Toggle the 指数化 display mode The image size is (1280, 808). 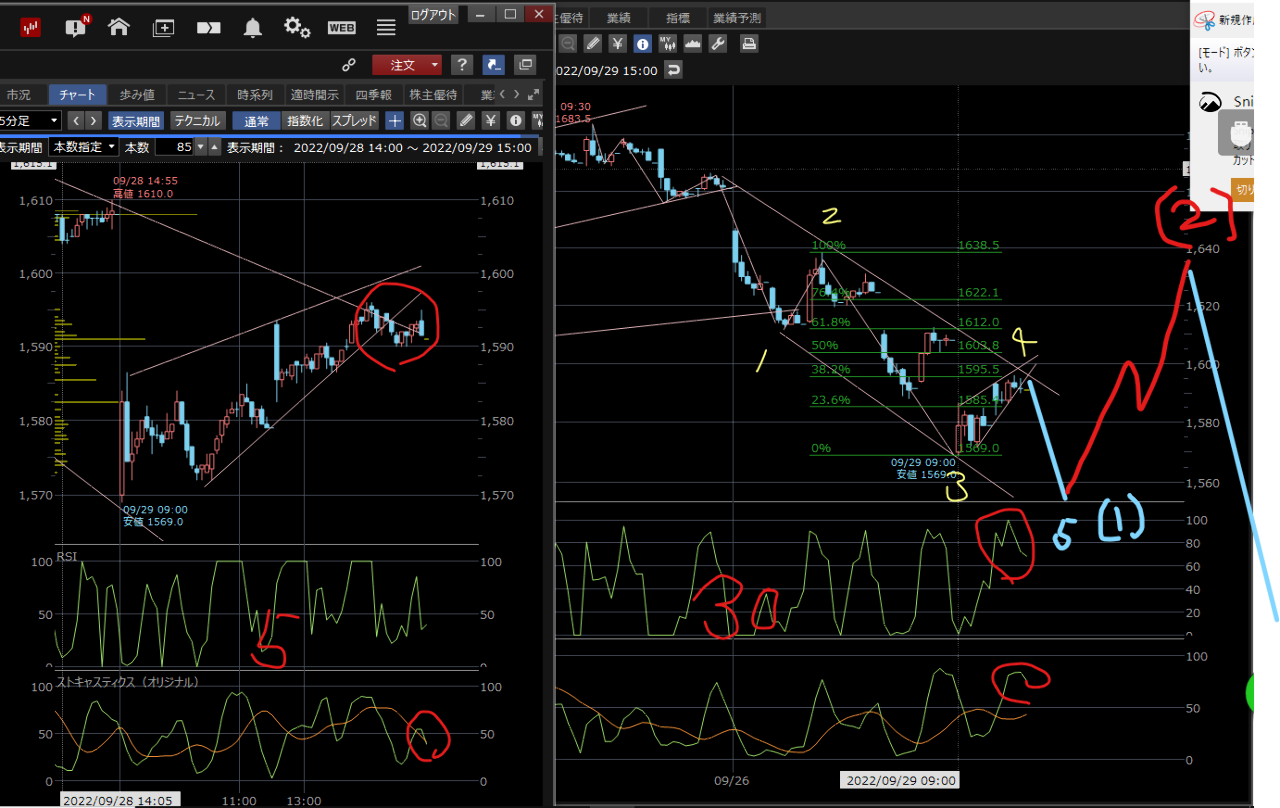pyautogui.click(x=305, y=121)
